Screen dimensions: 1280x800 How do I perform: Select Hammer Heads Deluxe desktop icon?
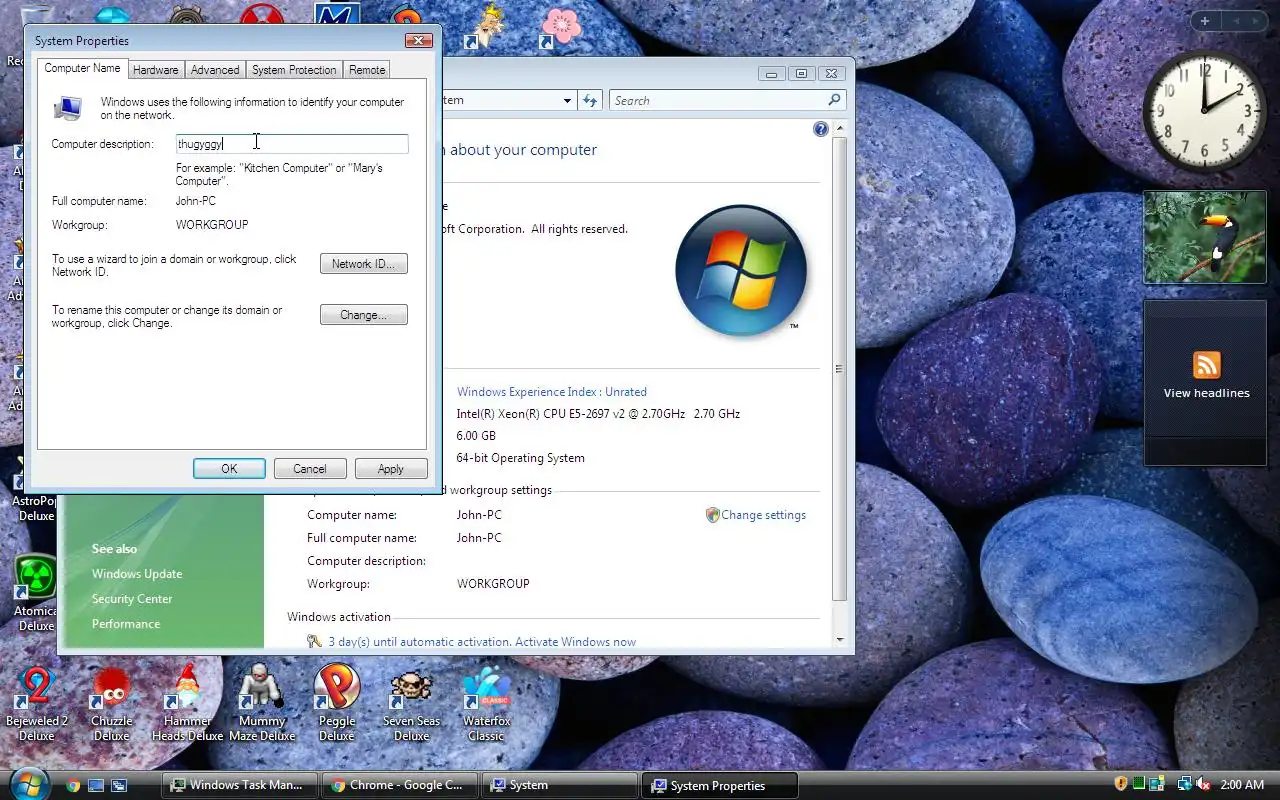coord(187,703)
